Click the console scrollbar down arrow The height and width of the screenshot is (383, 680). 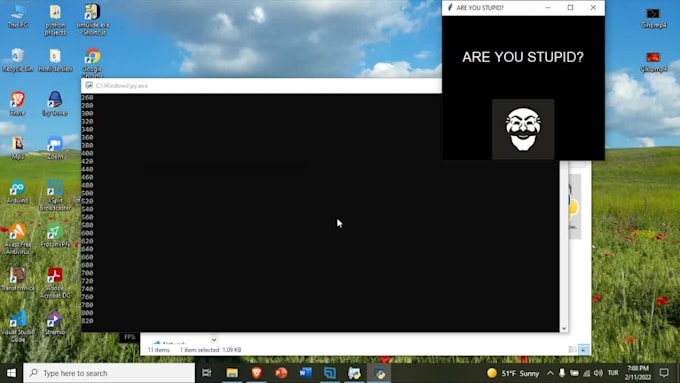[564, 328]
